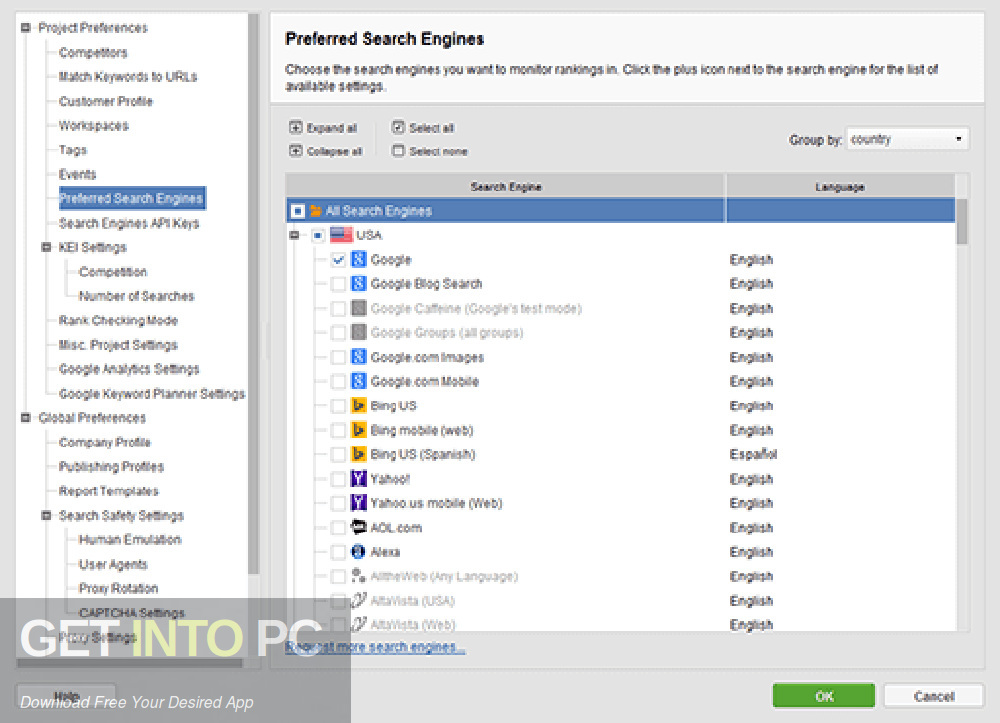
Task: Select Google Analytics Settings tree item
Action: point(129,369)
